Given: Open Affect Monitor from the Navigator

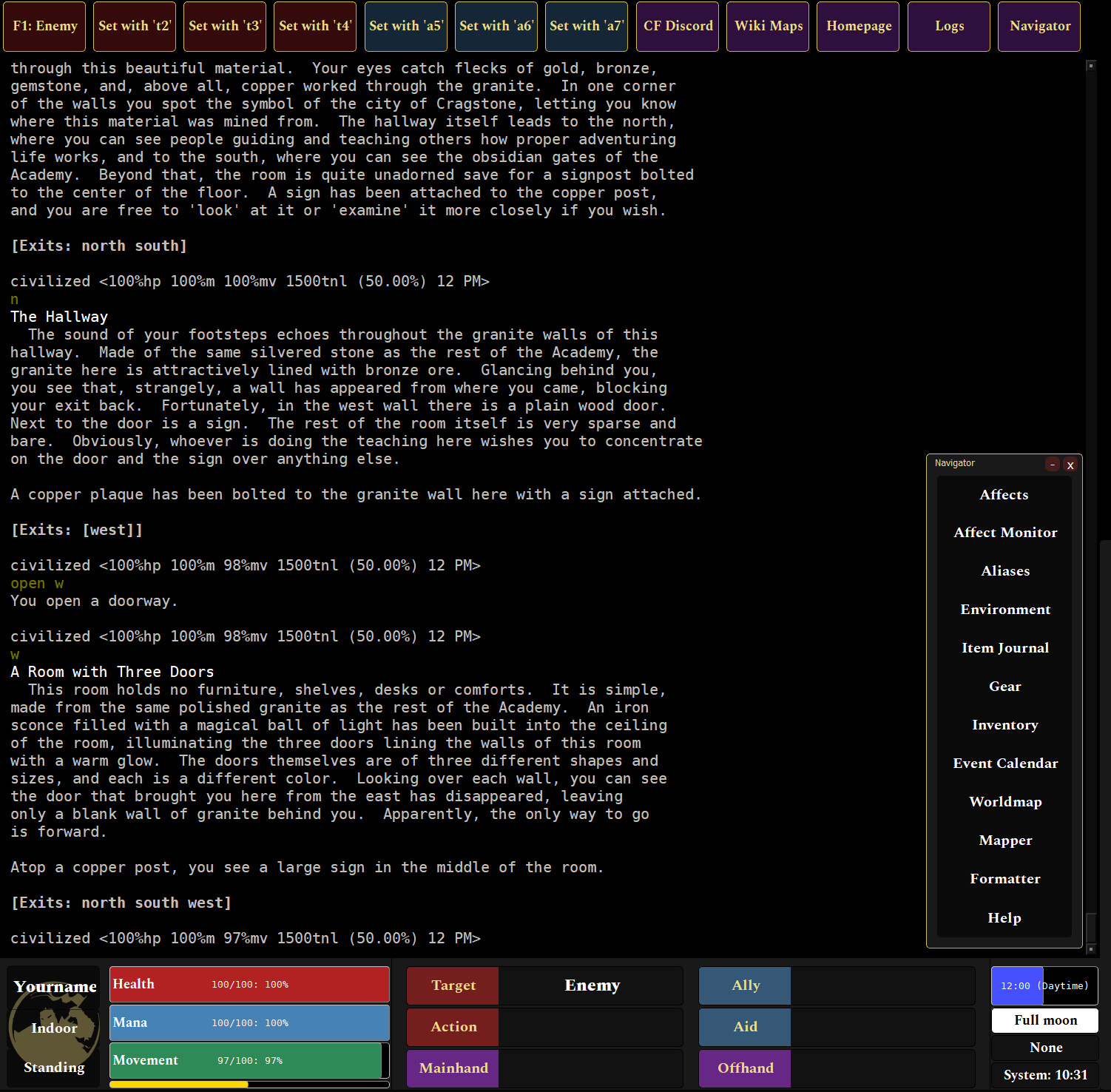Looking at the screenshot, I should point(1004,532).
